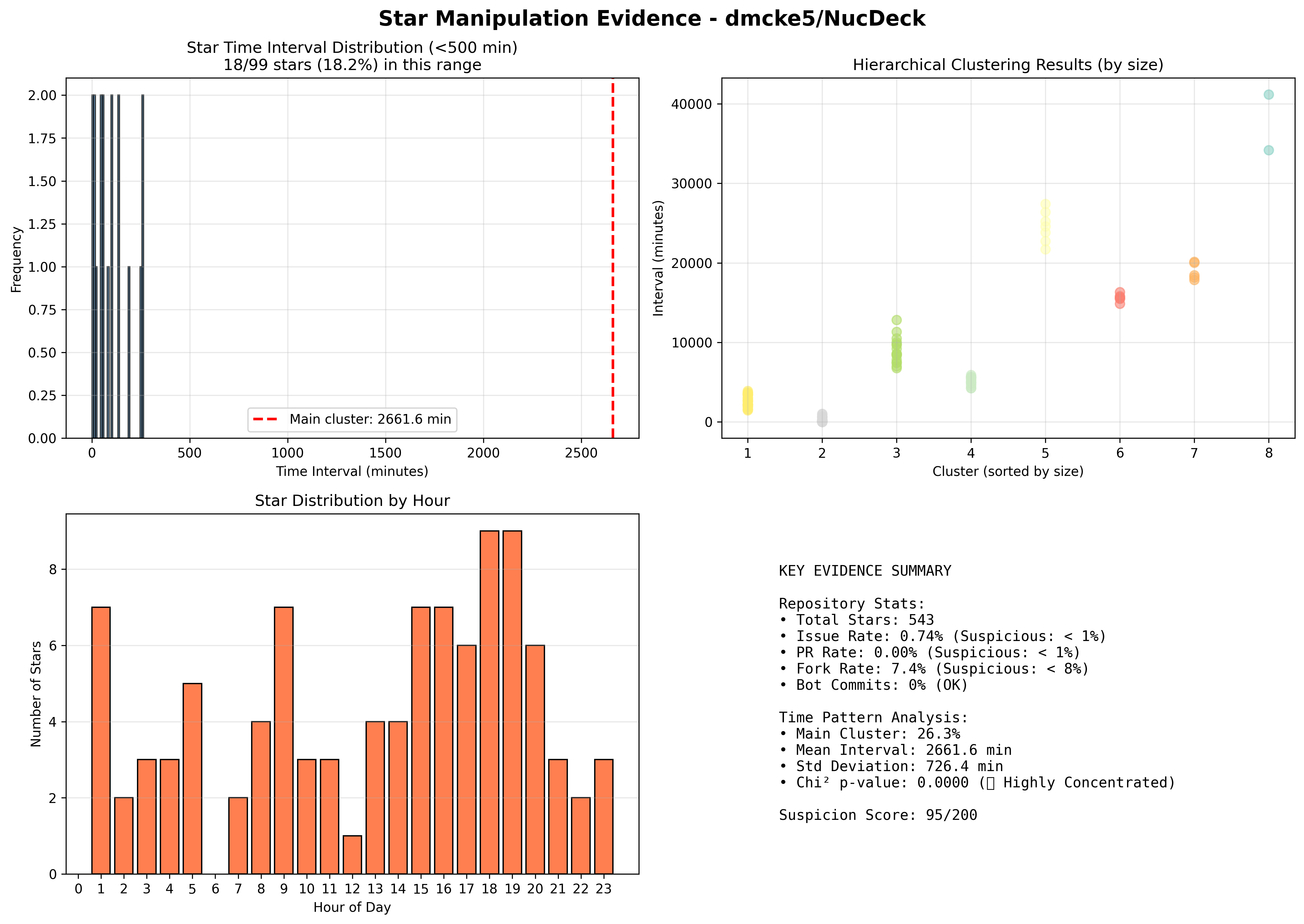Click the '2500' tick on the time interval axis
The width and height of the screenshot is (1304, 924).
click(581, 453)
